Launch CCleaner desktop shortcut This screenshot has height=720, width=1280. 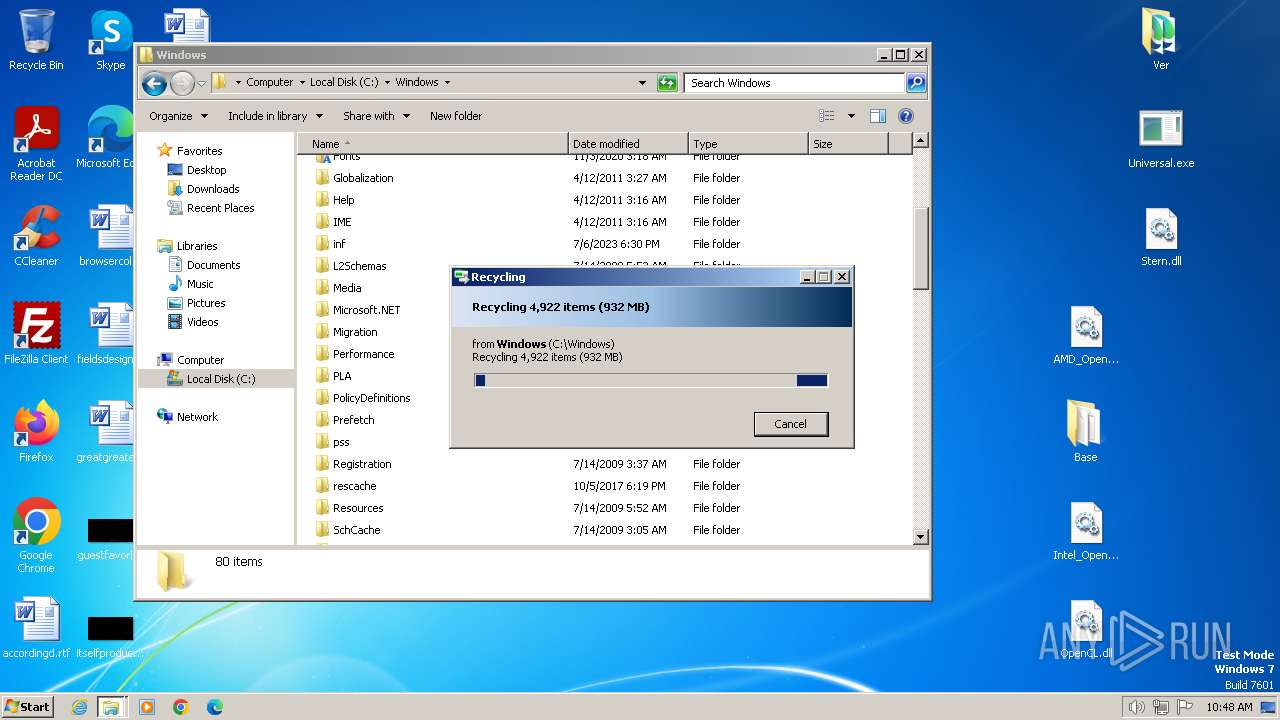click(36, 236)
